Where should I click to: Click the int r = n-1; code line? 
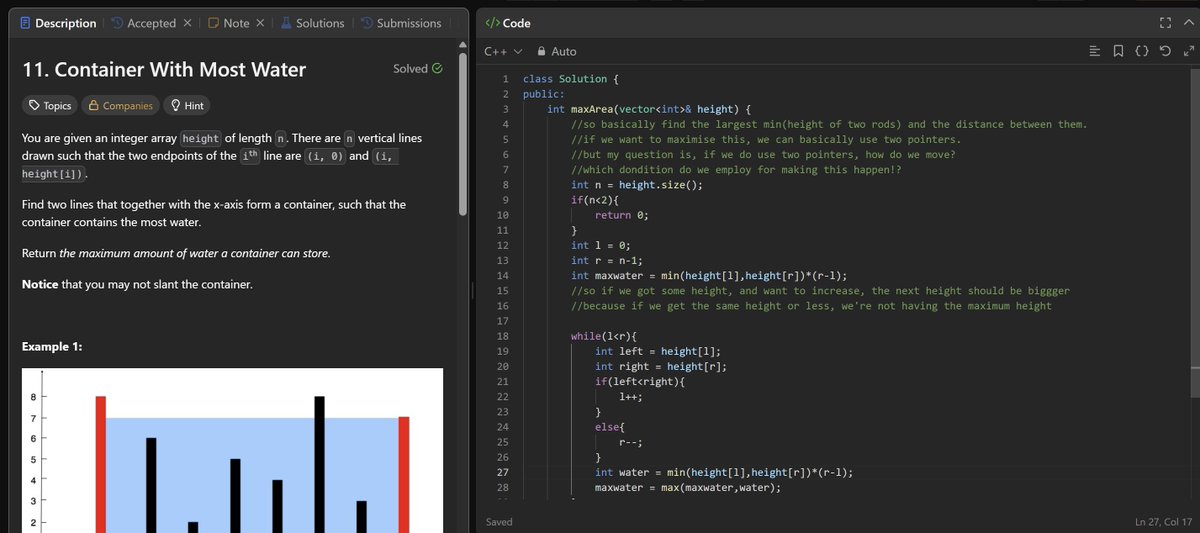tap(607, 260)
